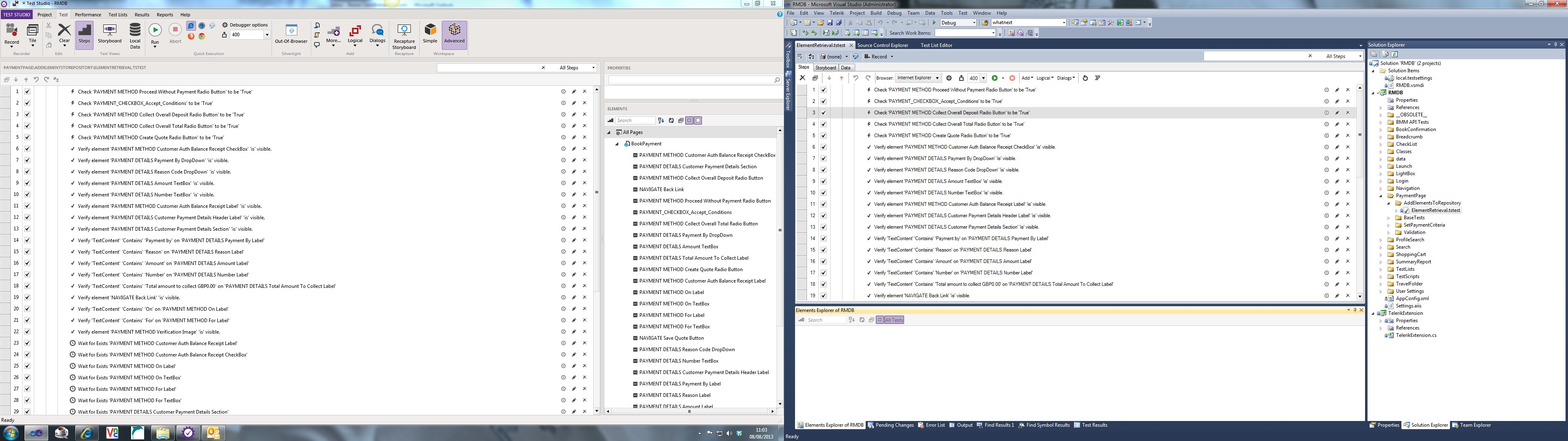Uncheck step 1 checkbox in Test Studio
This screenshot has width=1568, height=441.
[27, 92]
